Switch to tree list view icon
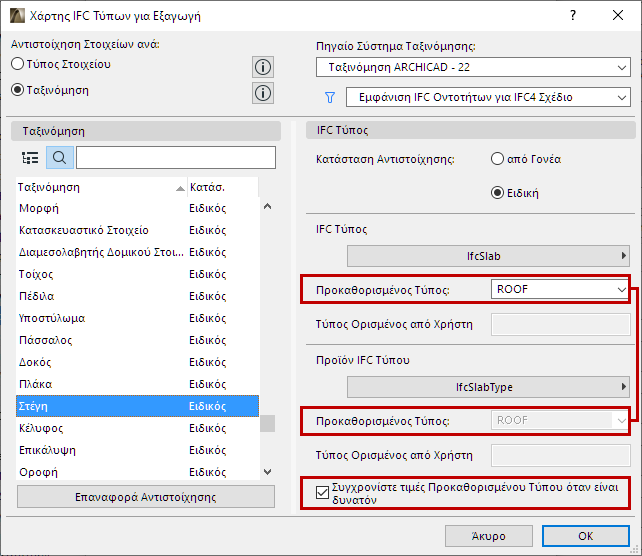This screenshot has height=556, width=642. pyautogui.click(x=30, y=158)
